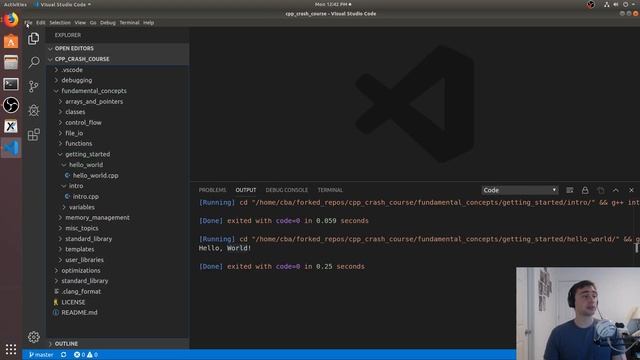Select the output channel dropdown showing Code
The image size is (640, 360).
(520, 190)
